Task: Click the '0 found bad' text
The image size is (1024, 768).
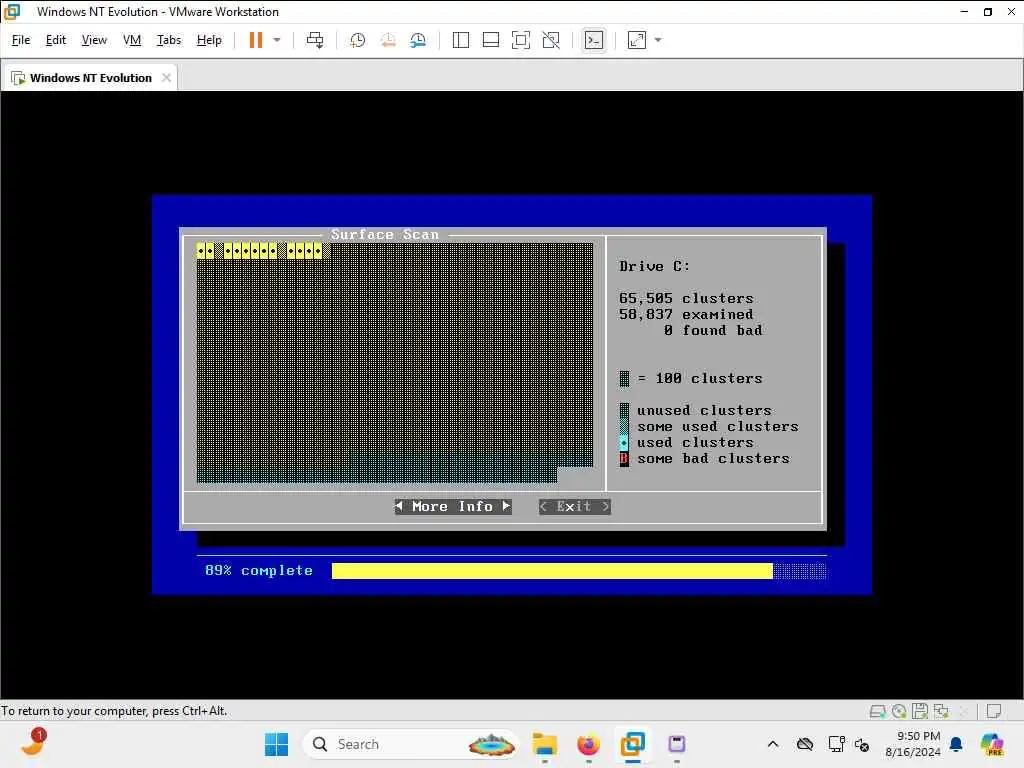Action: pyautogui.click(x=713, y=330)
